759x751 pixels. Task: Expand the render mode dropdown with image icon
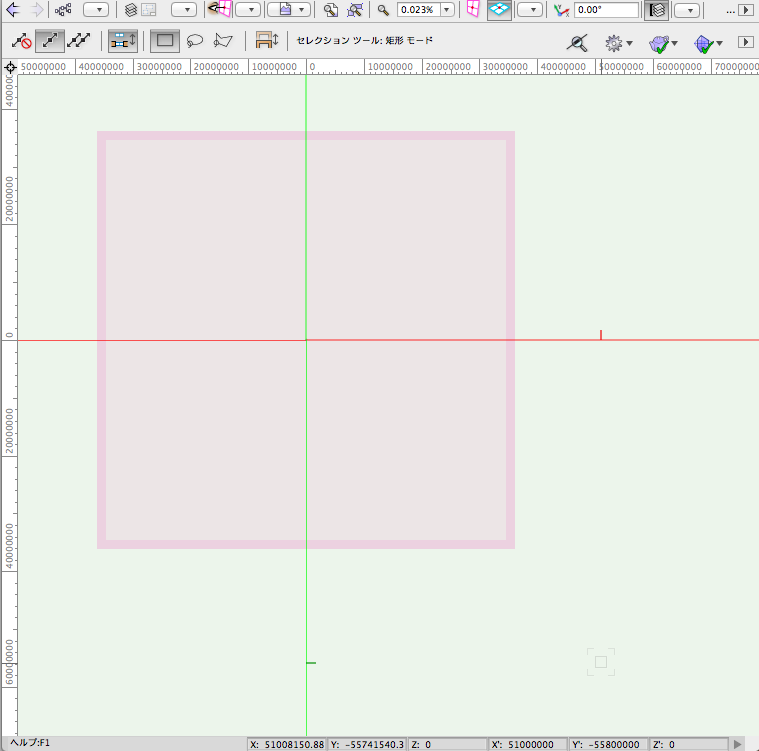tap(288, 10)
